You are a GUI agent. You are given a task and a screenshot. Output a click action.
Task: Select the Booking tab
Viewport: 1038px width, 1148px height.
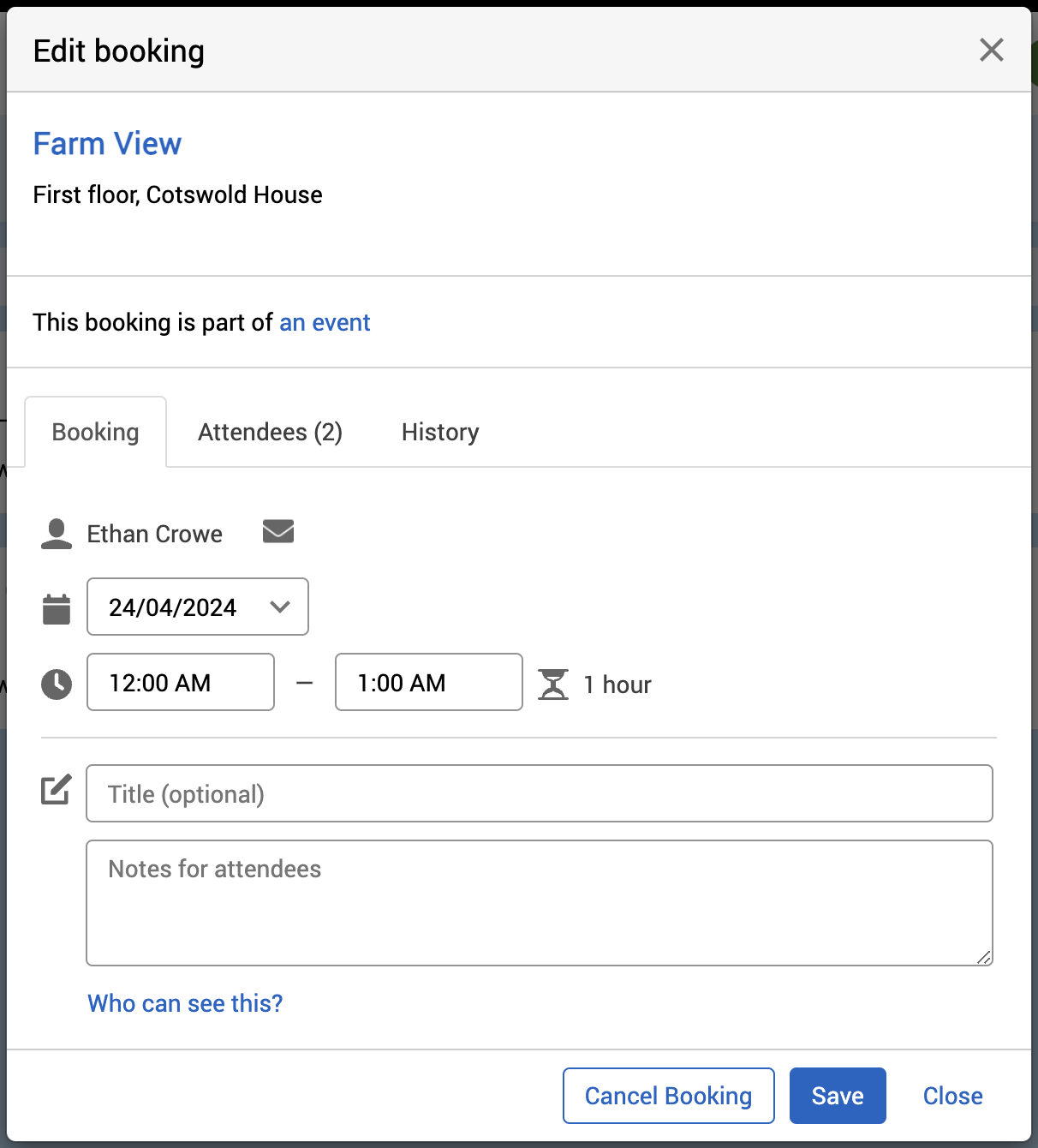pos(96,433)
